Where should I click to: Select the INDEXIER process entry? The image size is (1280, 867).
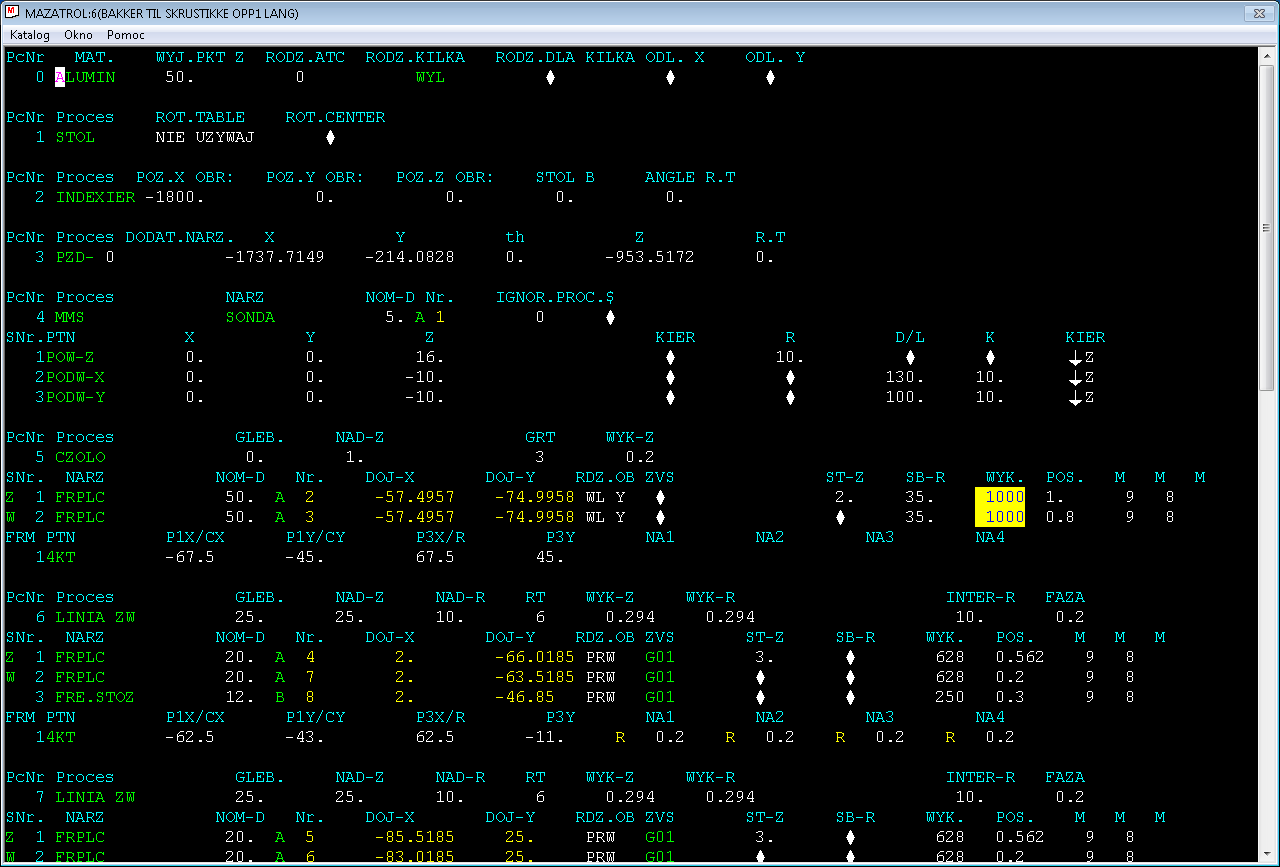tap(95, 197)
